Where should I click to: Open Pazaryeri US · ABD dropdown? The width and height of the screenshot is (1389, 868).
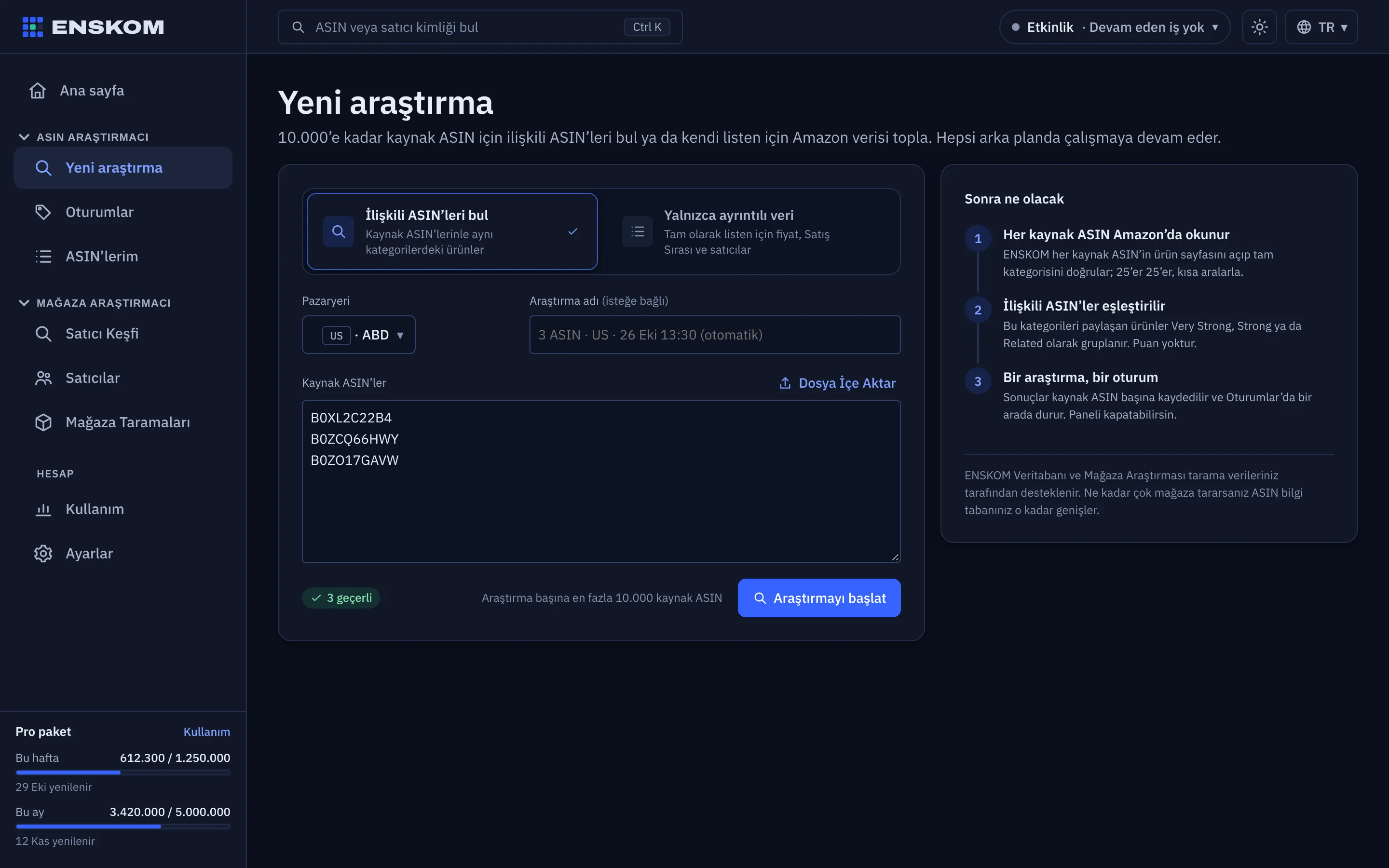coord(359,335)
